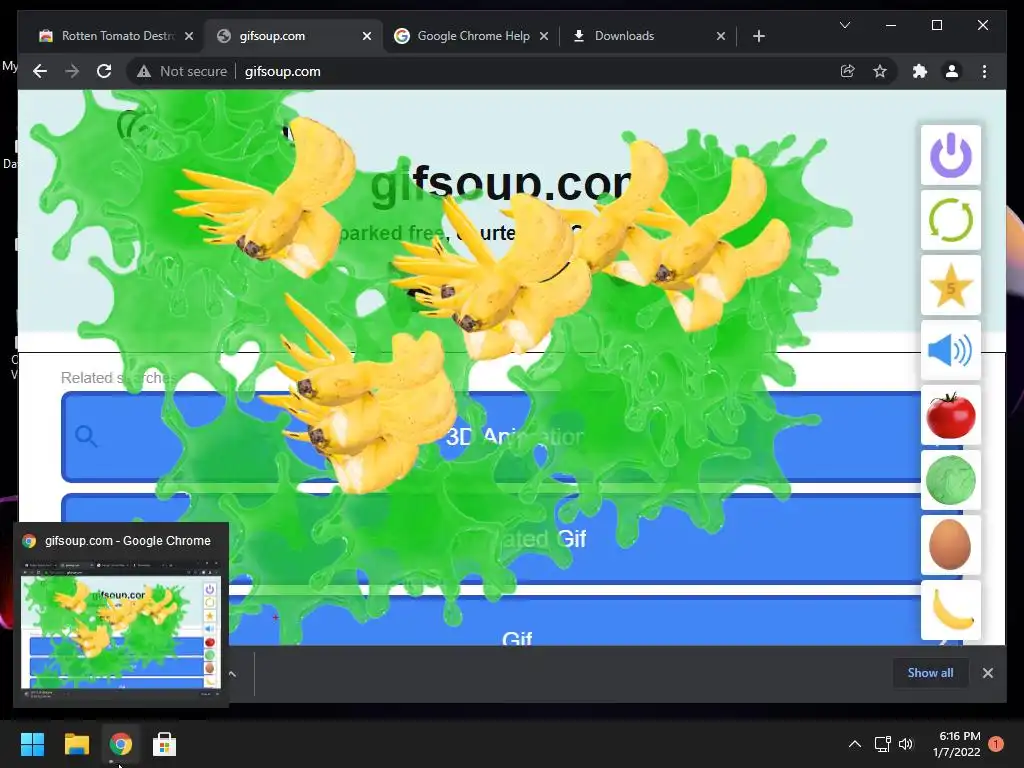Image resolution: width=1024 pixels, height=768 pixels.
Task: Go back with the browser back arrow
Action: (40, 71)
